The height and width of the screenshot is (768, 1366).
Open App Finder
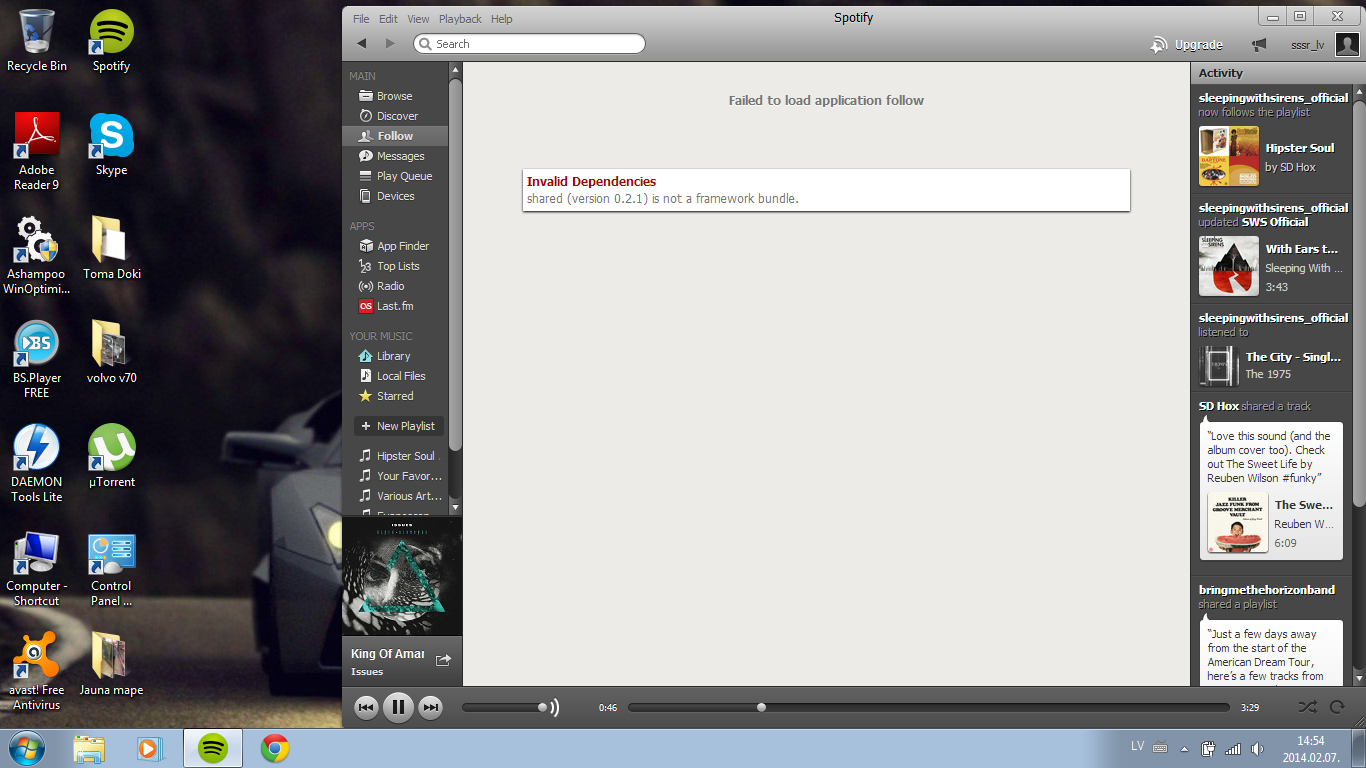click(x=395, y=246)
